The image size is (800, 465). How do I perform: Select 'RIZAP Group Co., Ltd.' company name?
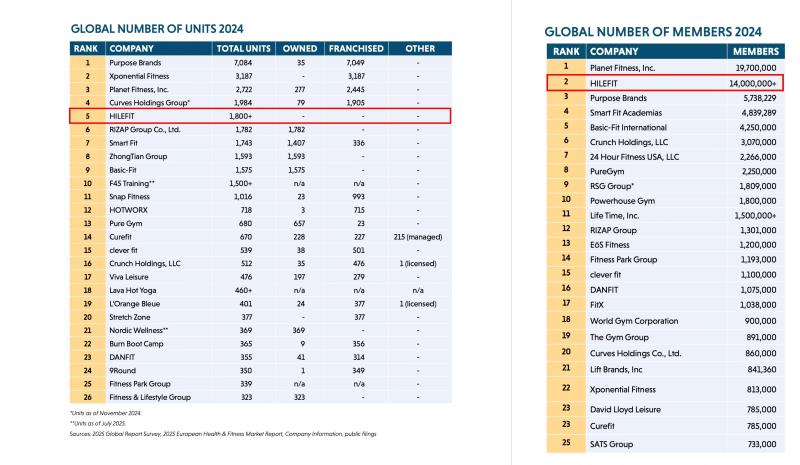pyautogui.click(x=144, y=130)
